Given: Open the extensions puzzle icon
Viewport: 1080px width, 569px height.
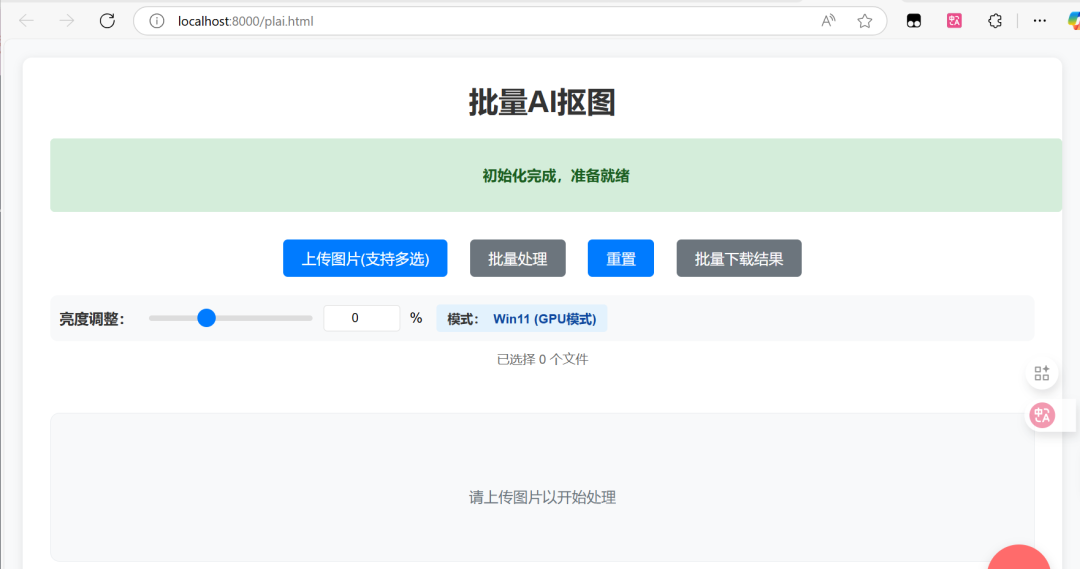Looking at the screenshot, I should click(995, 21).
